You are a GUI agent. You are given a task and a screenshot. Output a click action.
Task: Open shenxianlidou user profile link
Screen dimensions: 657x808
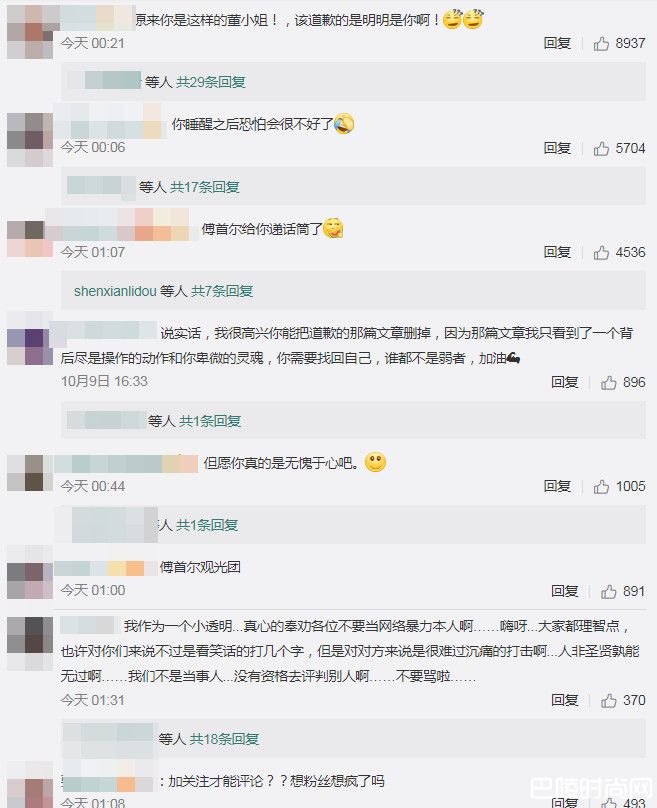[115, 291]
